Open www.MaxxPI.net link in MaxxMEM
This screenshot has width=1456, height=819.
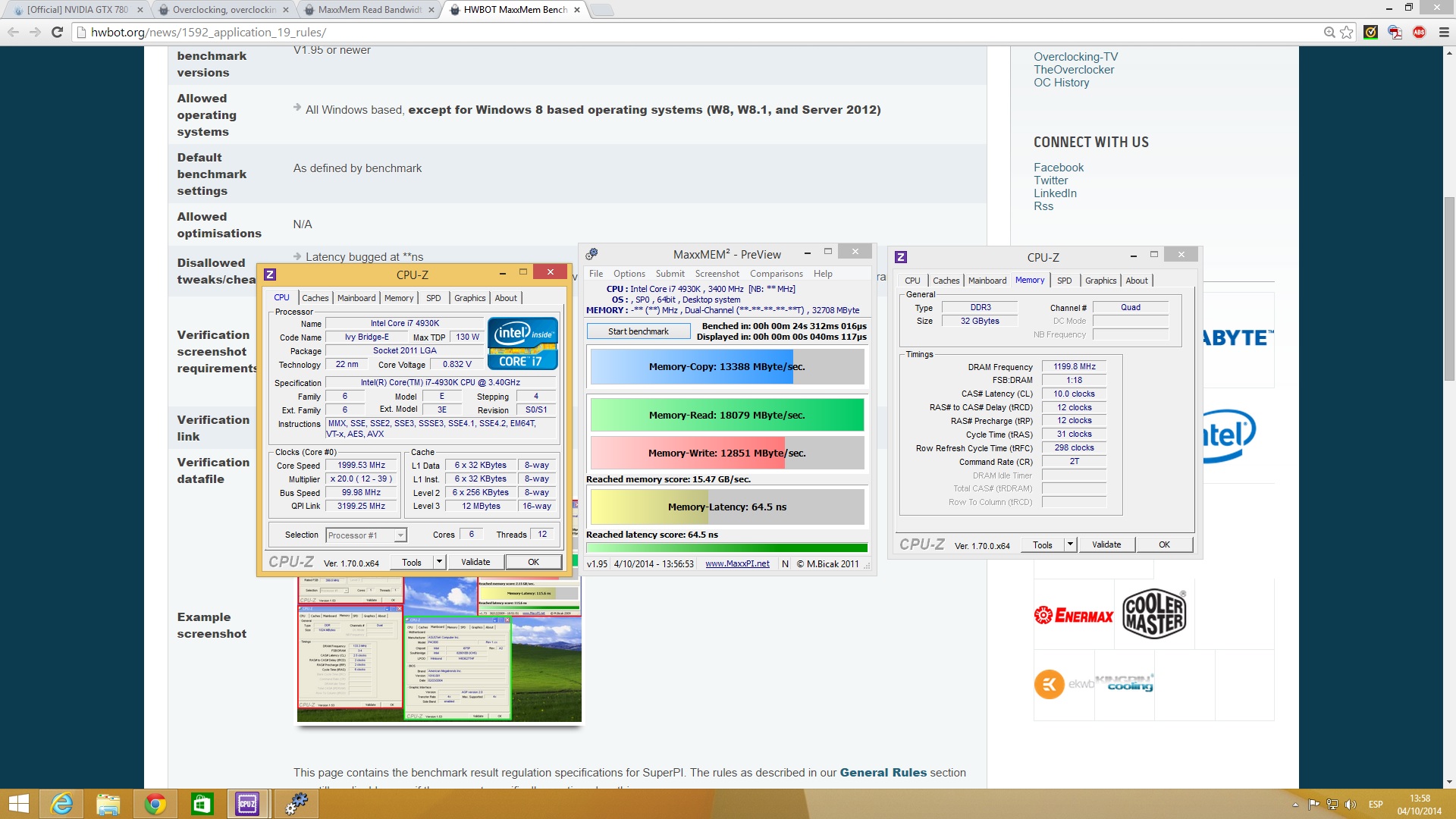pos(737,563)
